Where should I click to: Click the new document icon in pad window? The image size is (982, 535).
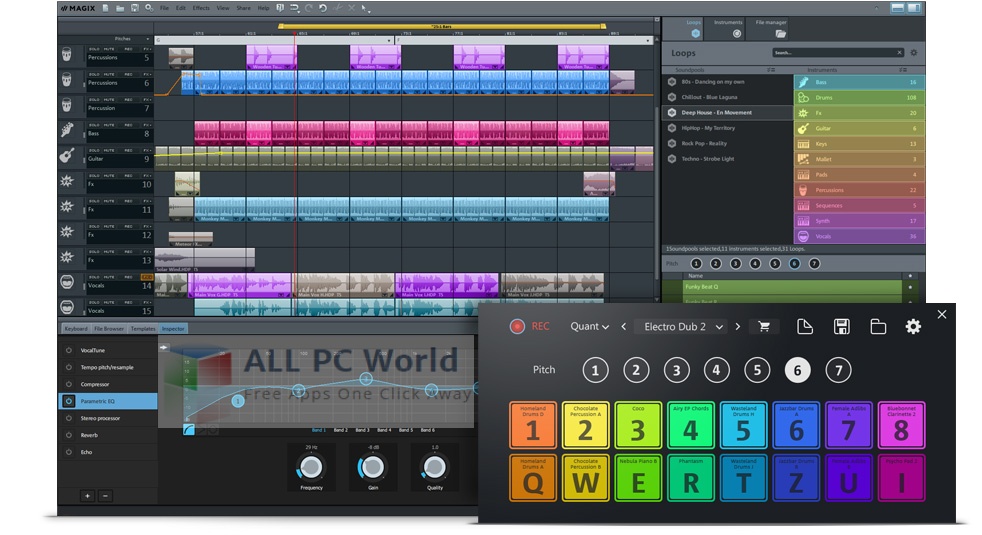[805, 326]
